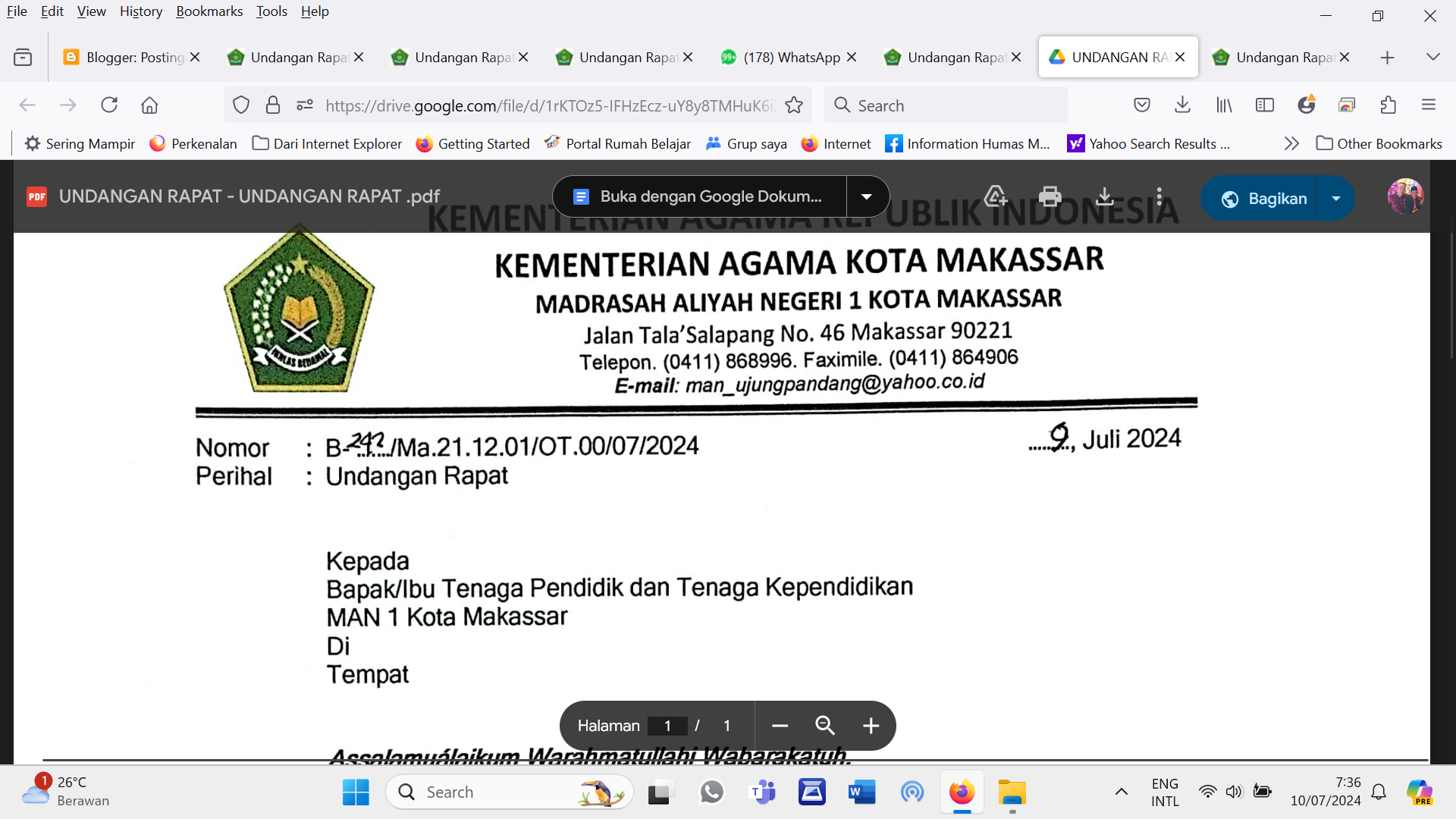Toggle the browser sidebar
1456x819 pixels.
point(1265,105)
